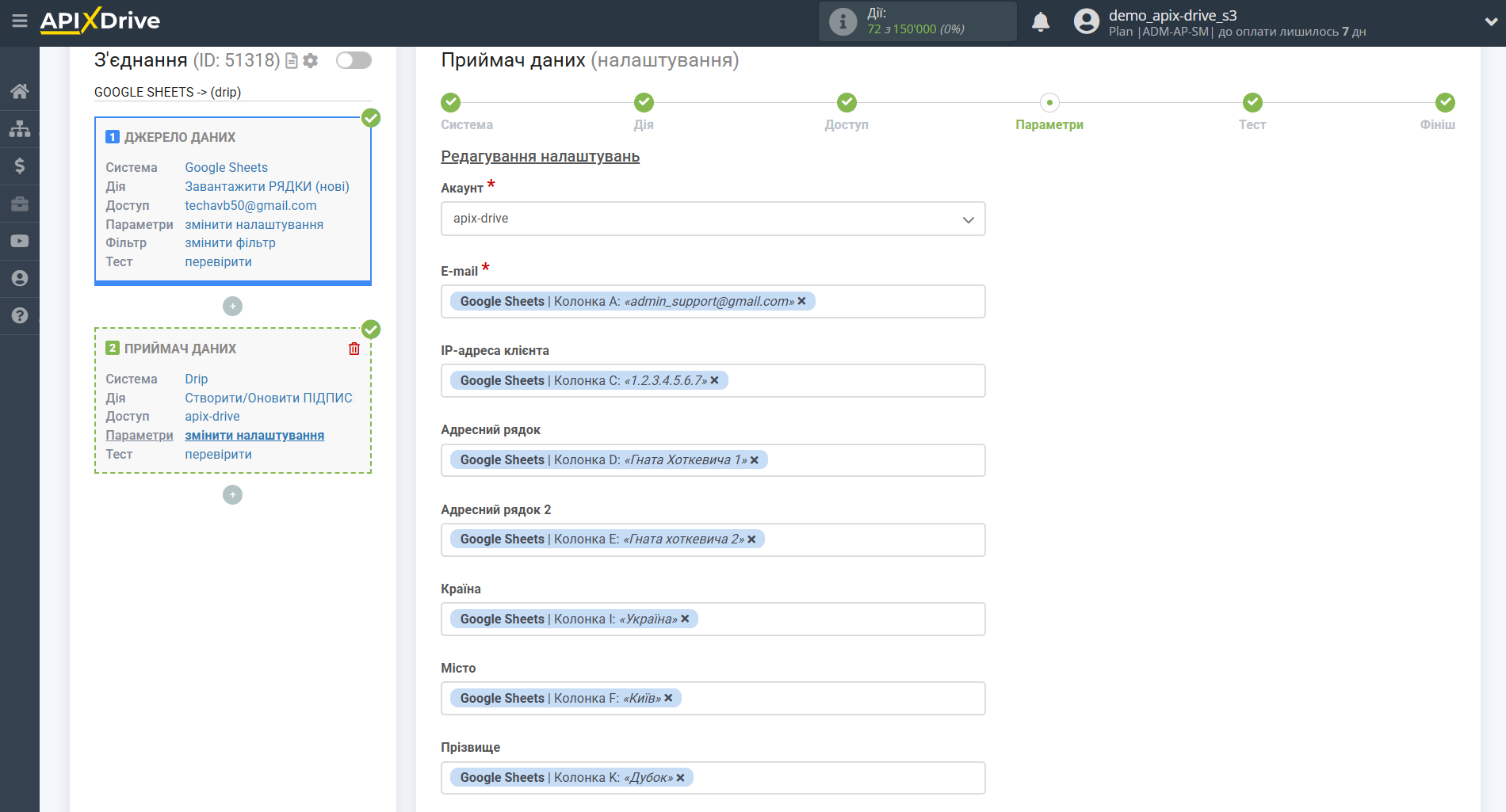The width and height of the screenshot is (1506, 812).
Task: Open connection settings gear icon
Action: pos(311,61)
